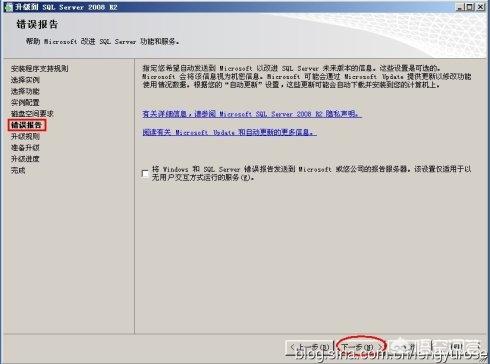This screenshot has width=490, height=364.
Task: Select the 升级规则 step in sidebar
Action: pyautogui.click(x=25, y=136)
